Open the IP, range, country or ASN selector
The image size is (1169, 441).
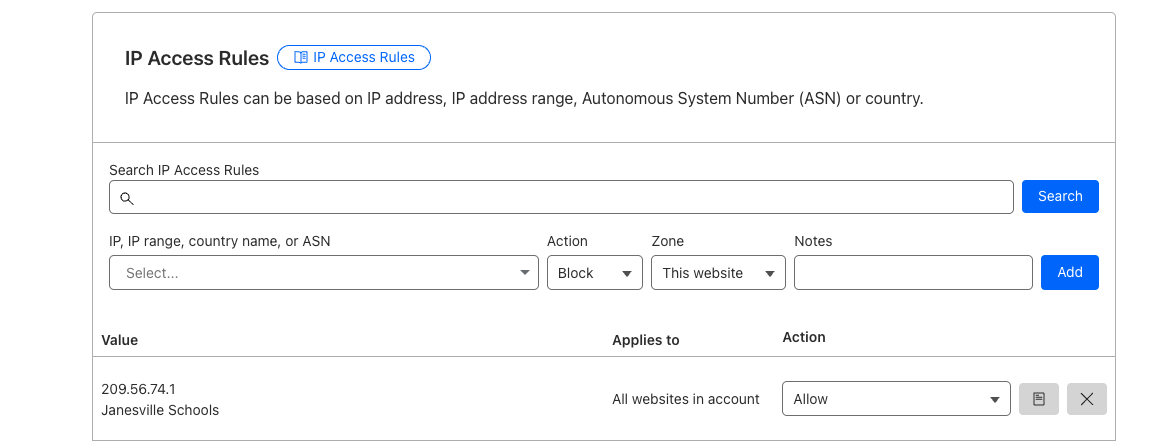pyautogui.click(x=323, y=273)
